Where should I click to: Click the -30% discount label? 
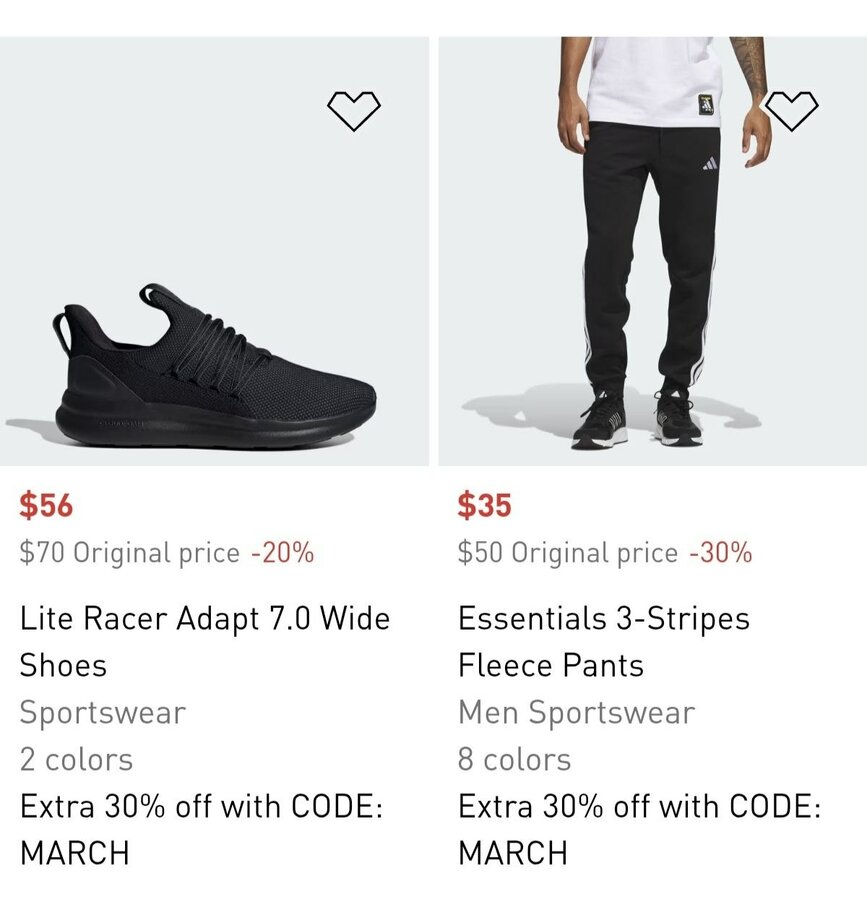click(720, 553)
